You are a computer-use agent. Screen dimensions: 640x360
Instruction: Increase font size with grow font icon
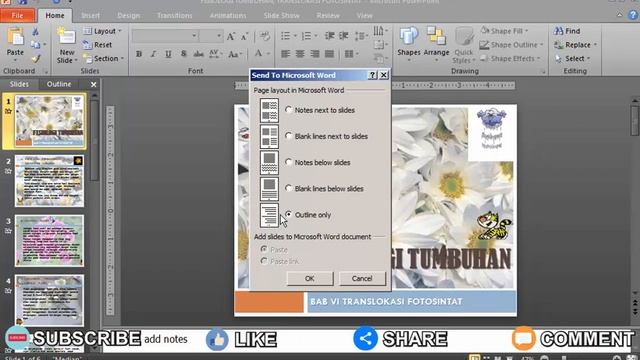(231, 37)
